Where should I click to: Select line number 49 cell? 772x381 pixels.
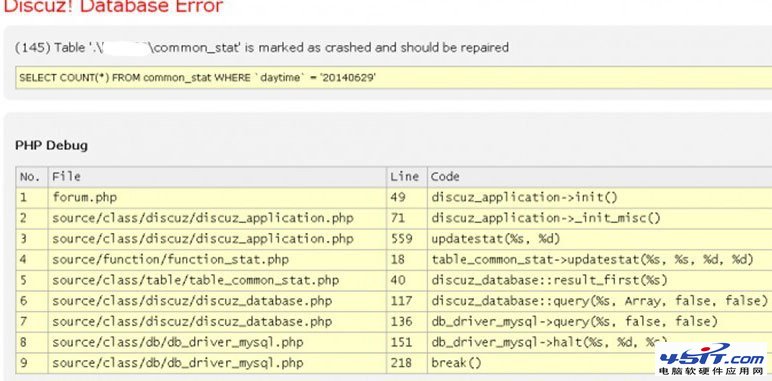pyautogui.click(x=407, y=197)
